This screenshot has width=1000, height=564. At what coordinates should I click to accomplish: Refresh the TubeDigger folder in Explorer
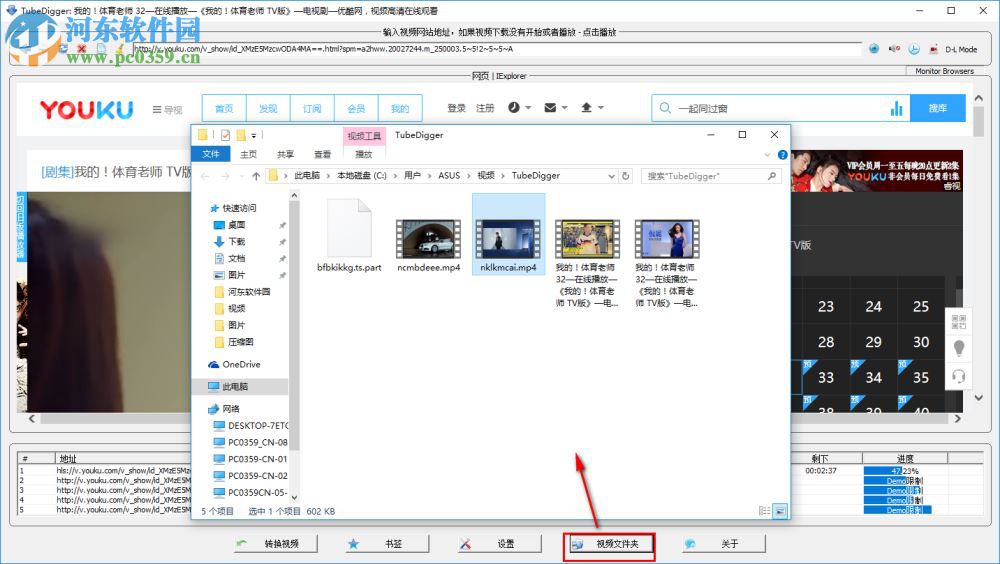point(626,176)
